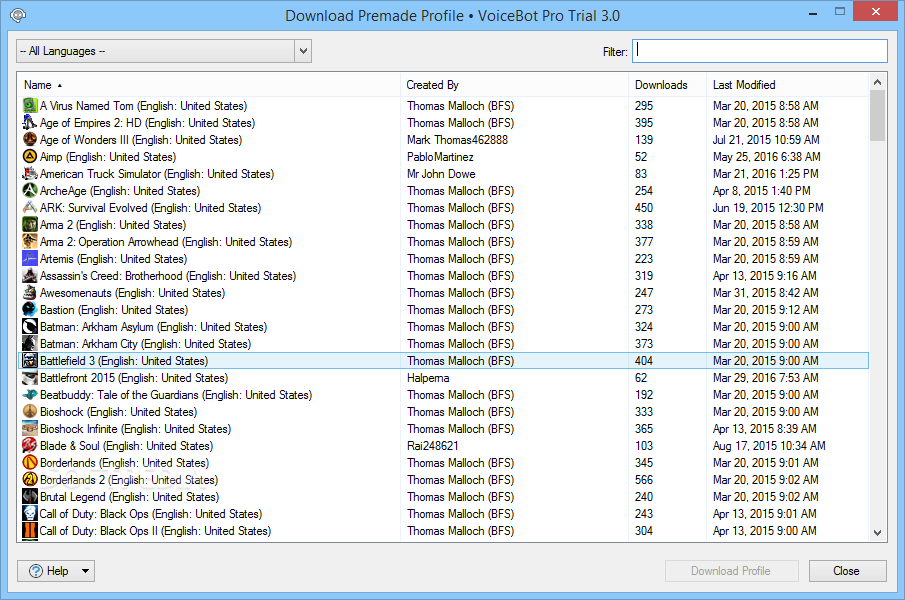Click the American Truck Simulator icon
The image size is (905, 600).
[x=30, y=174]
